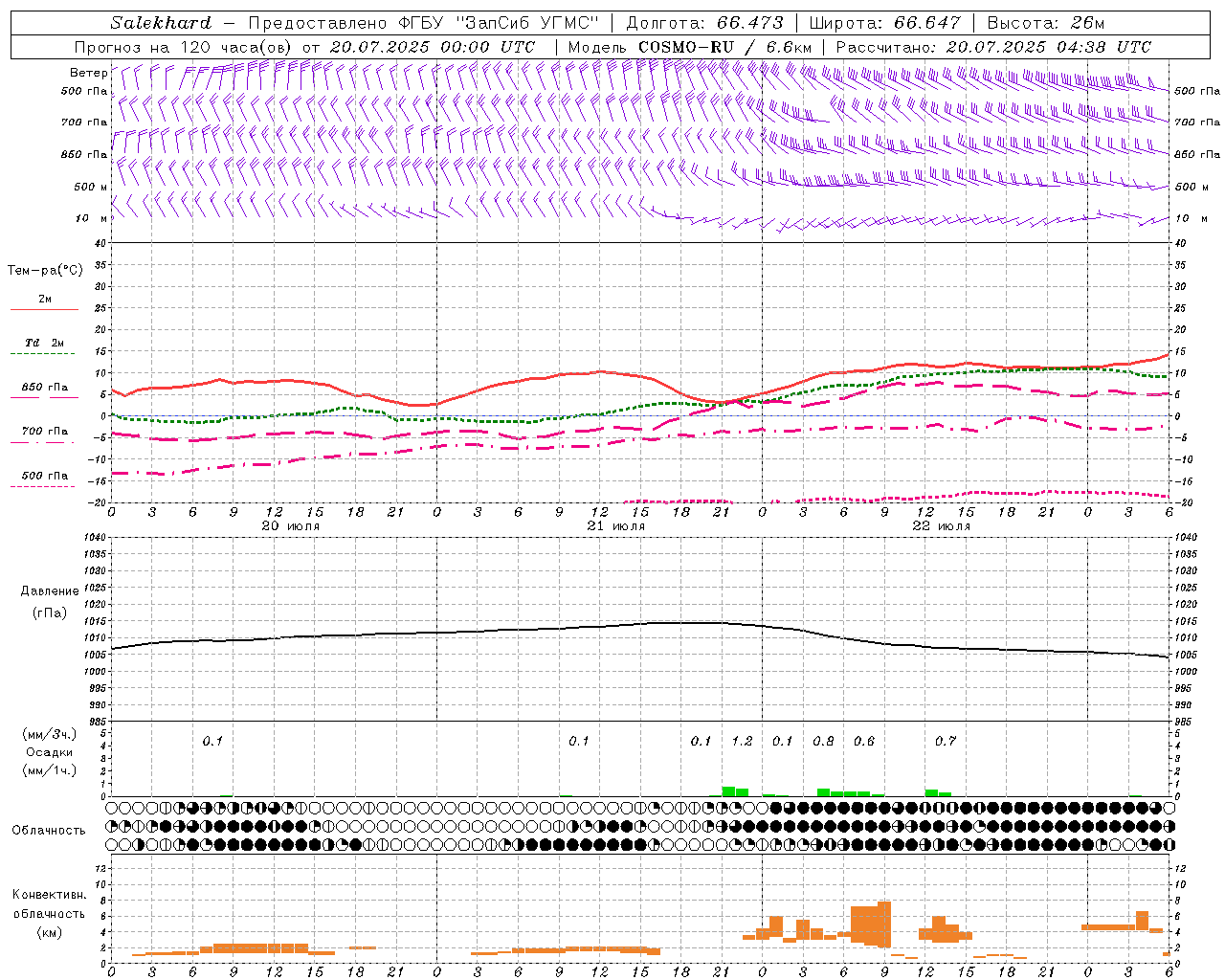Click the "Облачность" cloud cover label
This screenshot has width=1225, height=980.
pos(49,830)
